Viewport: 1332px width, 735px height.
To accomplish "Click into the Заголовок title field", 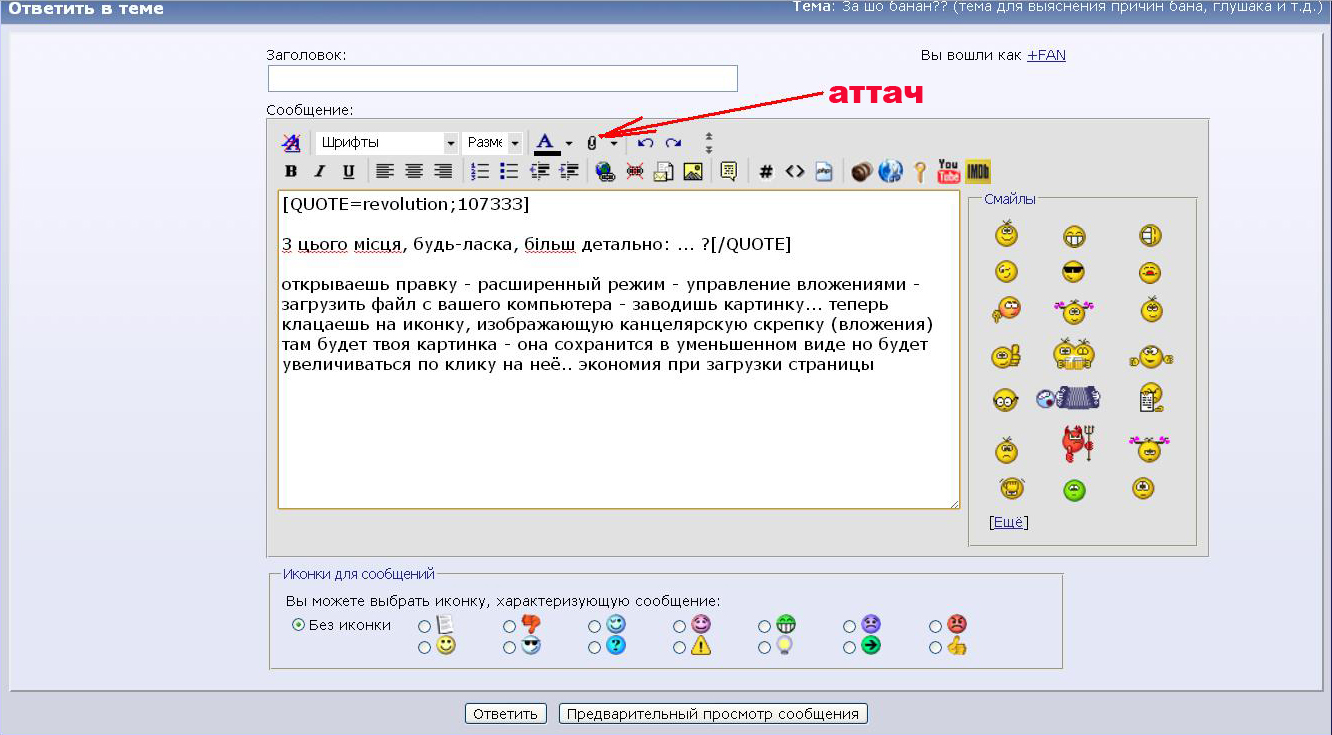I will (x=502, y=79).
